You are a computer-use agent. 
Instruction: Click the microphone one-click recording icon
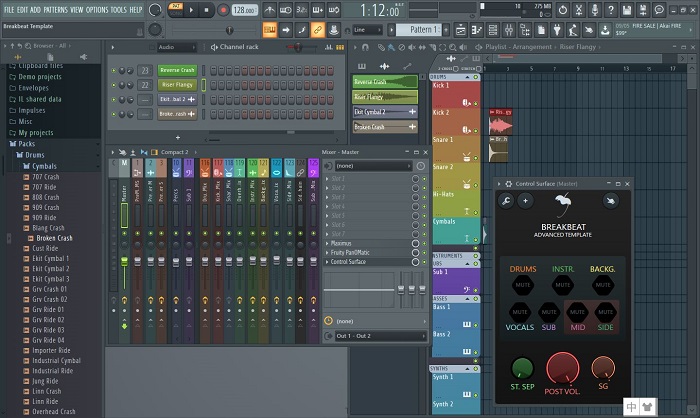595,9
